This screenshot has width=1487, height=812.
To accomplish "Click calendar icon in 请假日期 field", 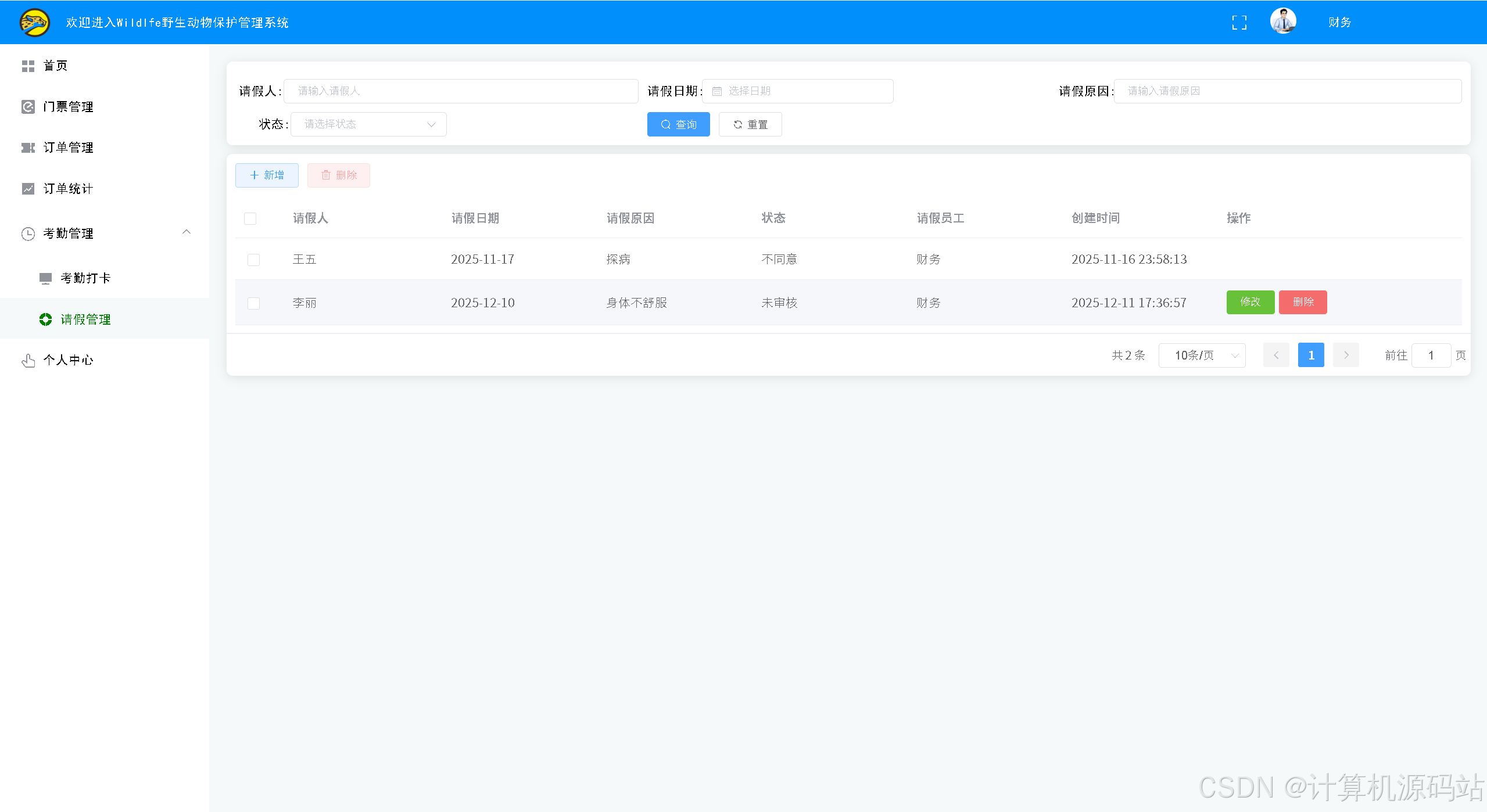I will coord(716,91).
